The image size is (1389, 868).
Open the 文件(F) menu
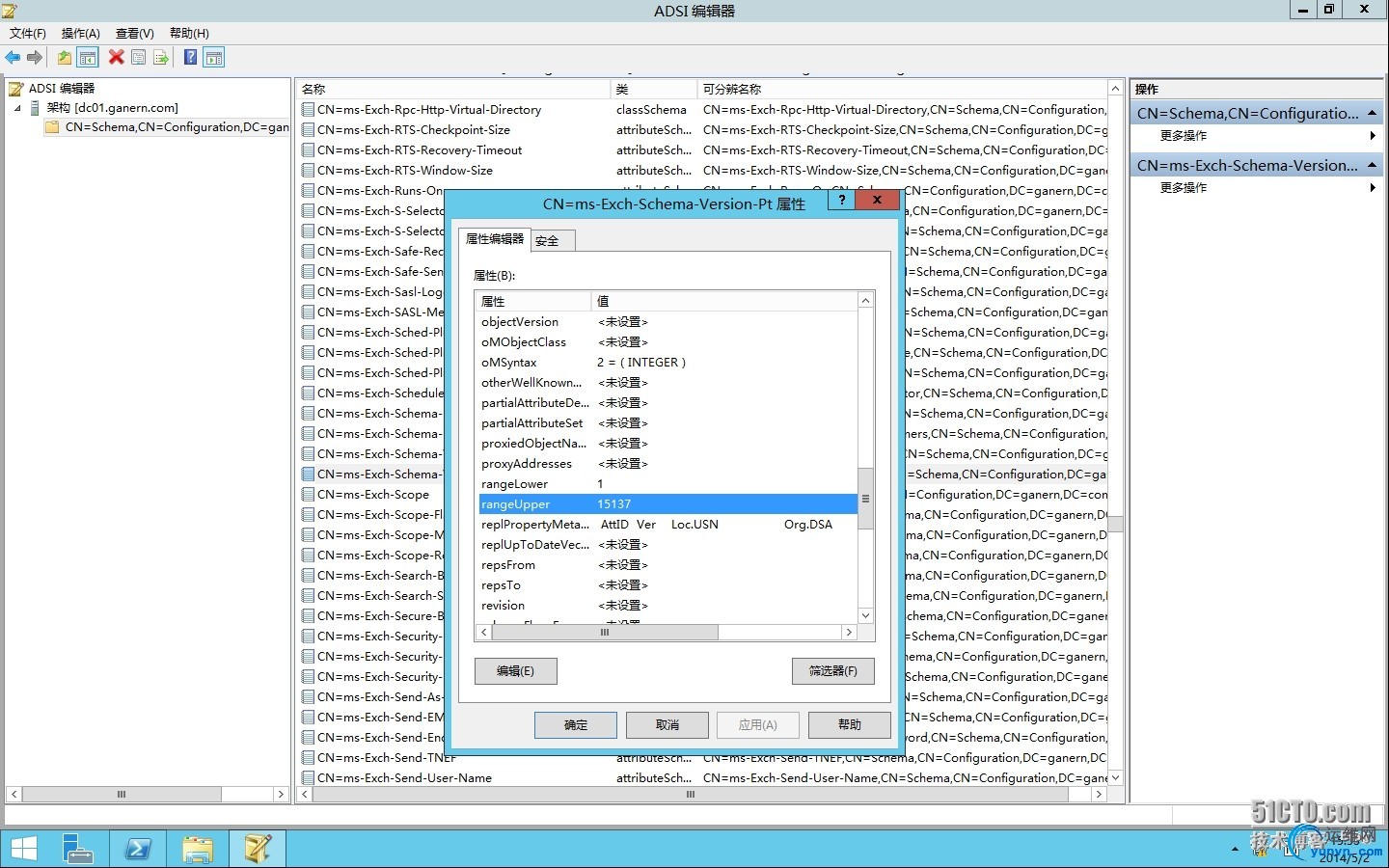(27, 34)
